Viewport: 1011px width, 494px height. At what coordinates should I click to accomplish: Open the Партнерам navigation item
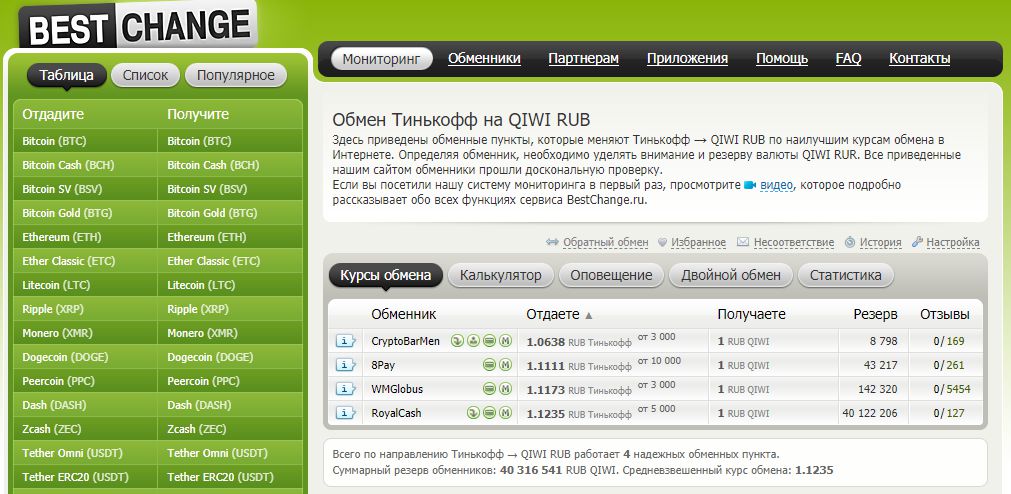tap(584, 59)
